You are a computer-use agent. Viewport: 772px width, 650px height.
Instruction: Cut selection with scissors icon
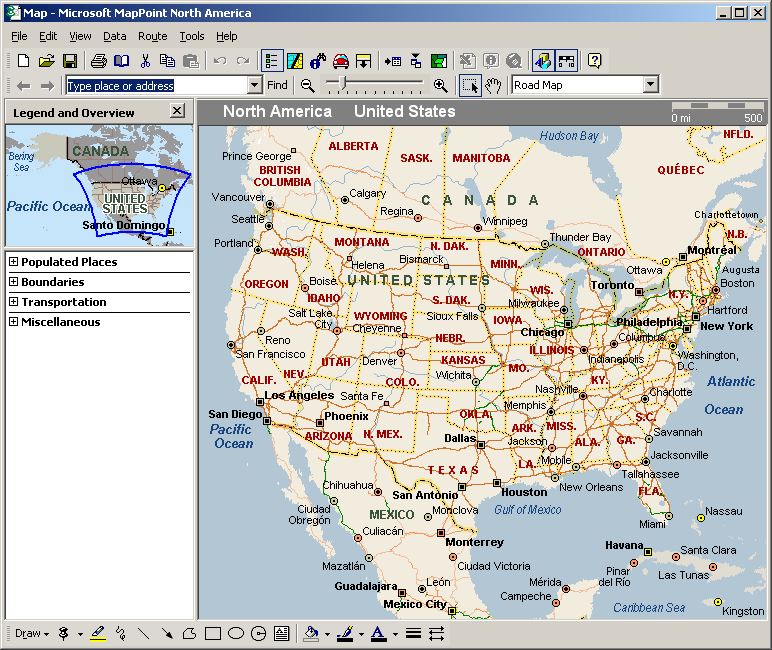145,61
